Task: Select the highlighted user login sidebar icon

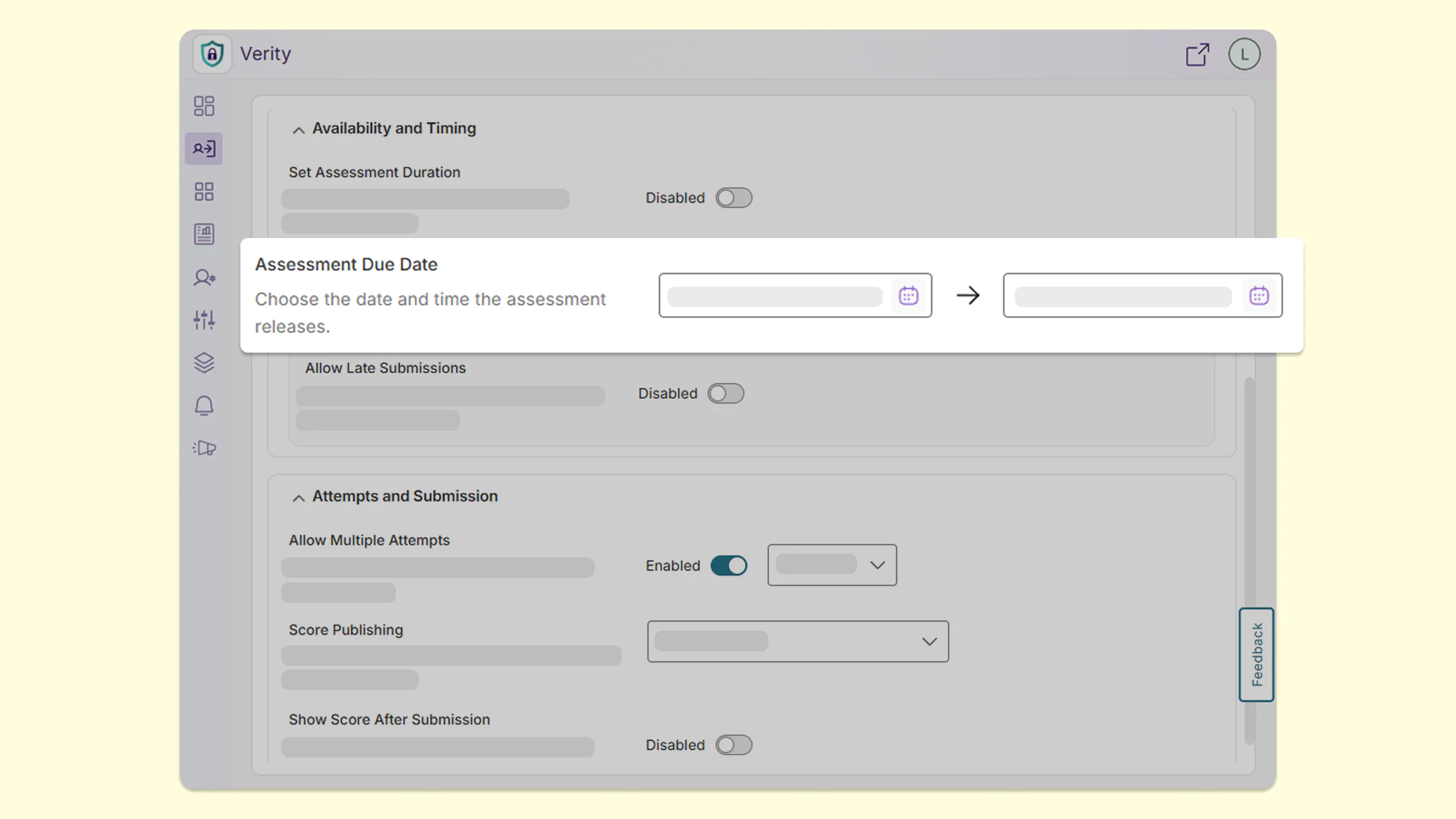Action: [204, 149]
